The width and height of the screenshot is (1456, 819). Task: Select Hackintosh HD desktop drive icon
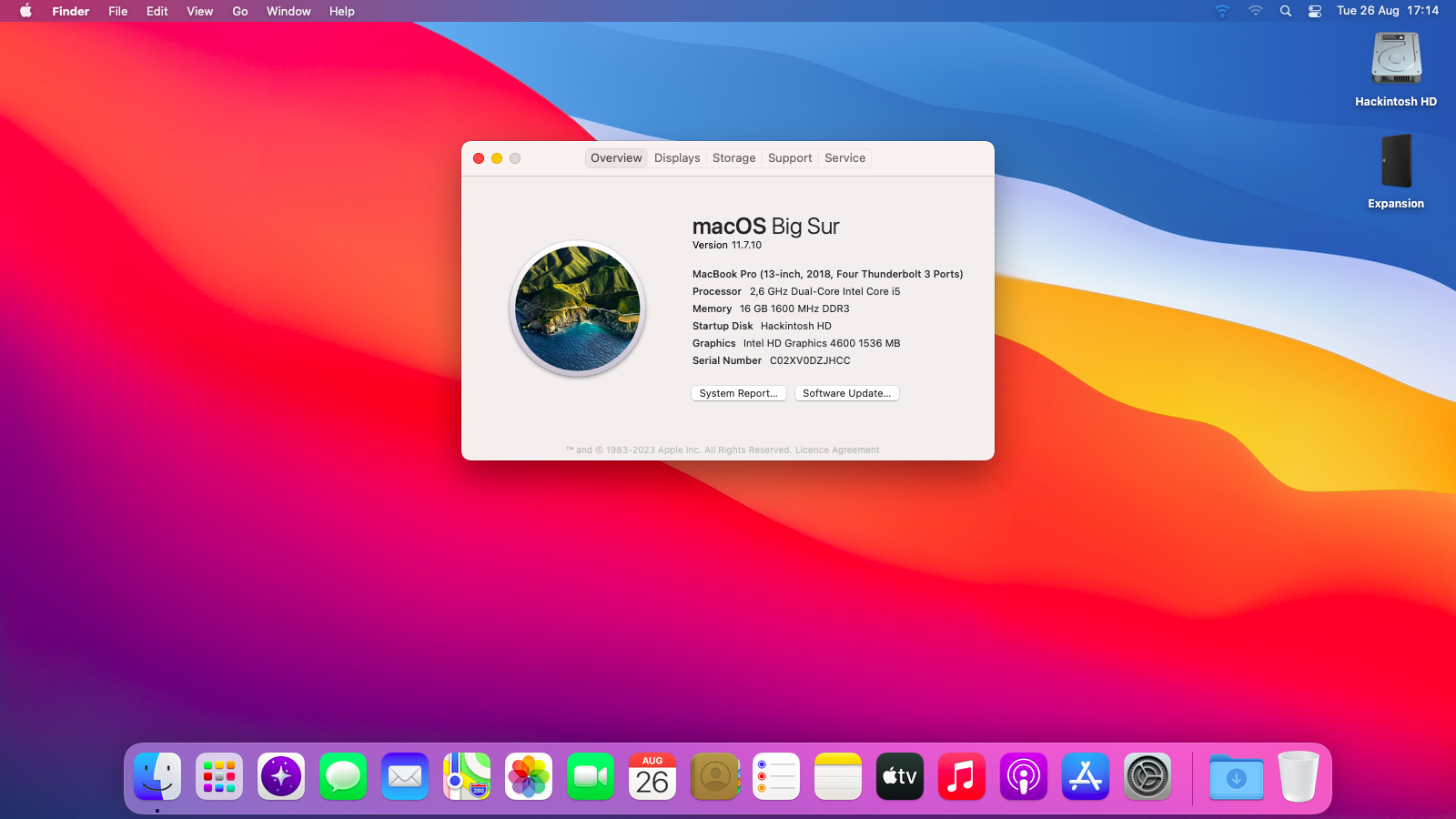coord(1396,60)
